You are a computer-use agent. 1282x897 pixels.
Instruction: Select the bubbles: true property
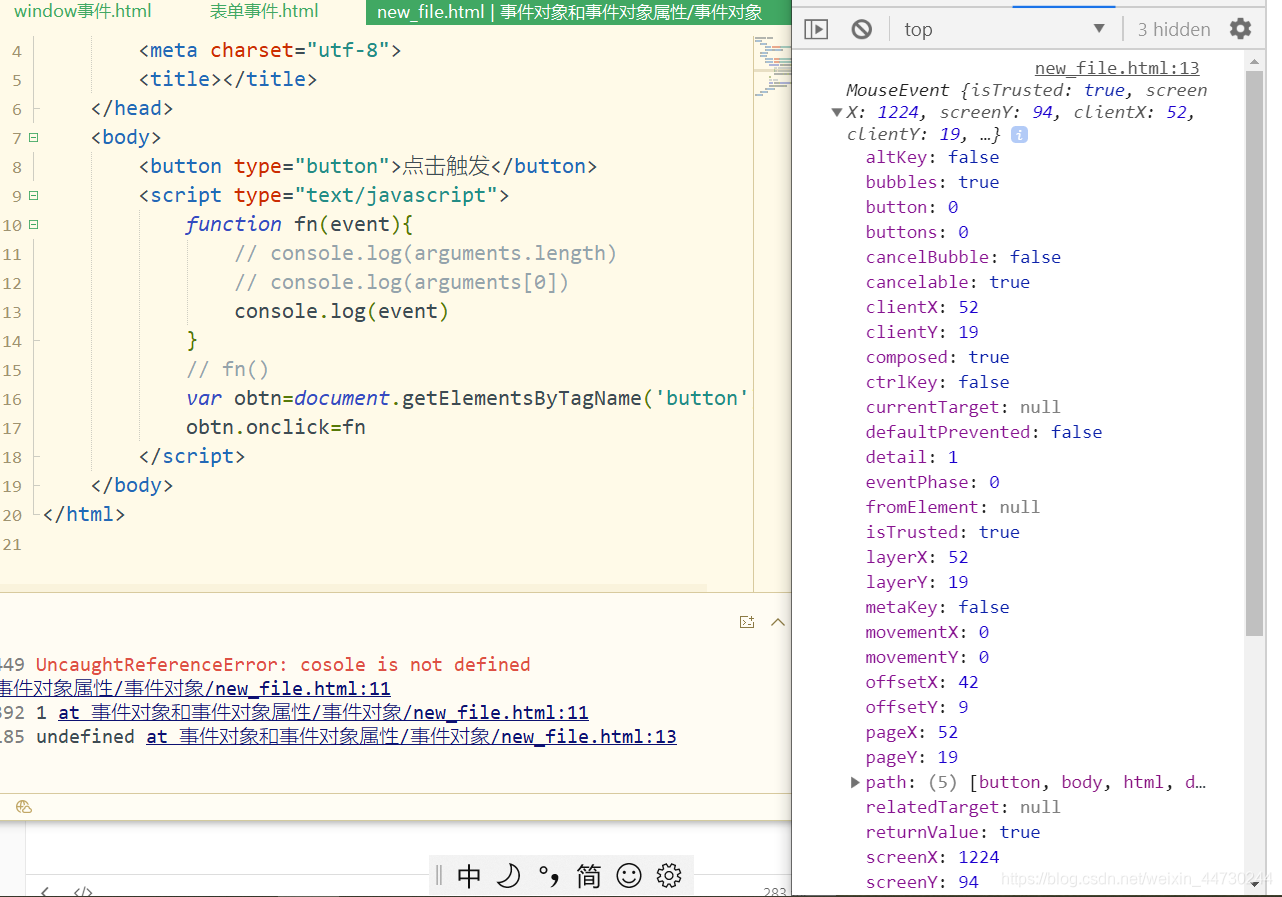point(933,182)
